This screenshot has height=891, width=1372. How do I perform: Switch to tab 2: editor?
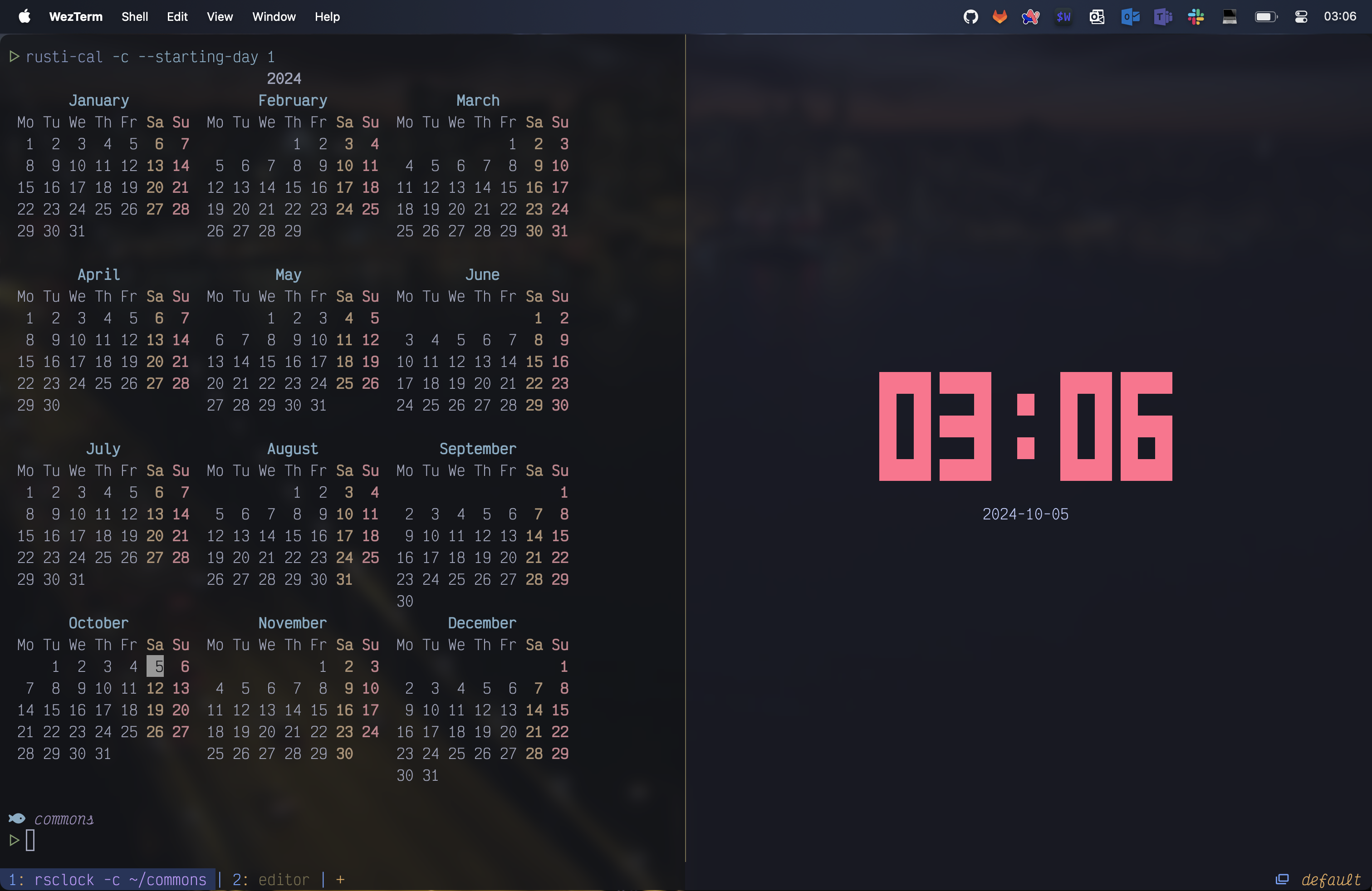[270, 880]
